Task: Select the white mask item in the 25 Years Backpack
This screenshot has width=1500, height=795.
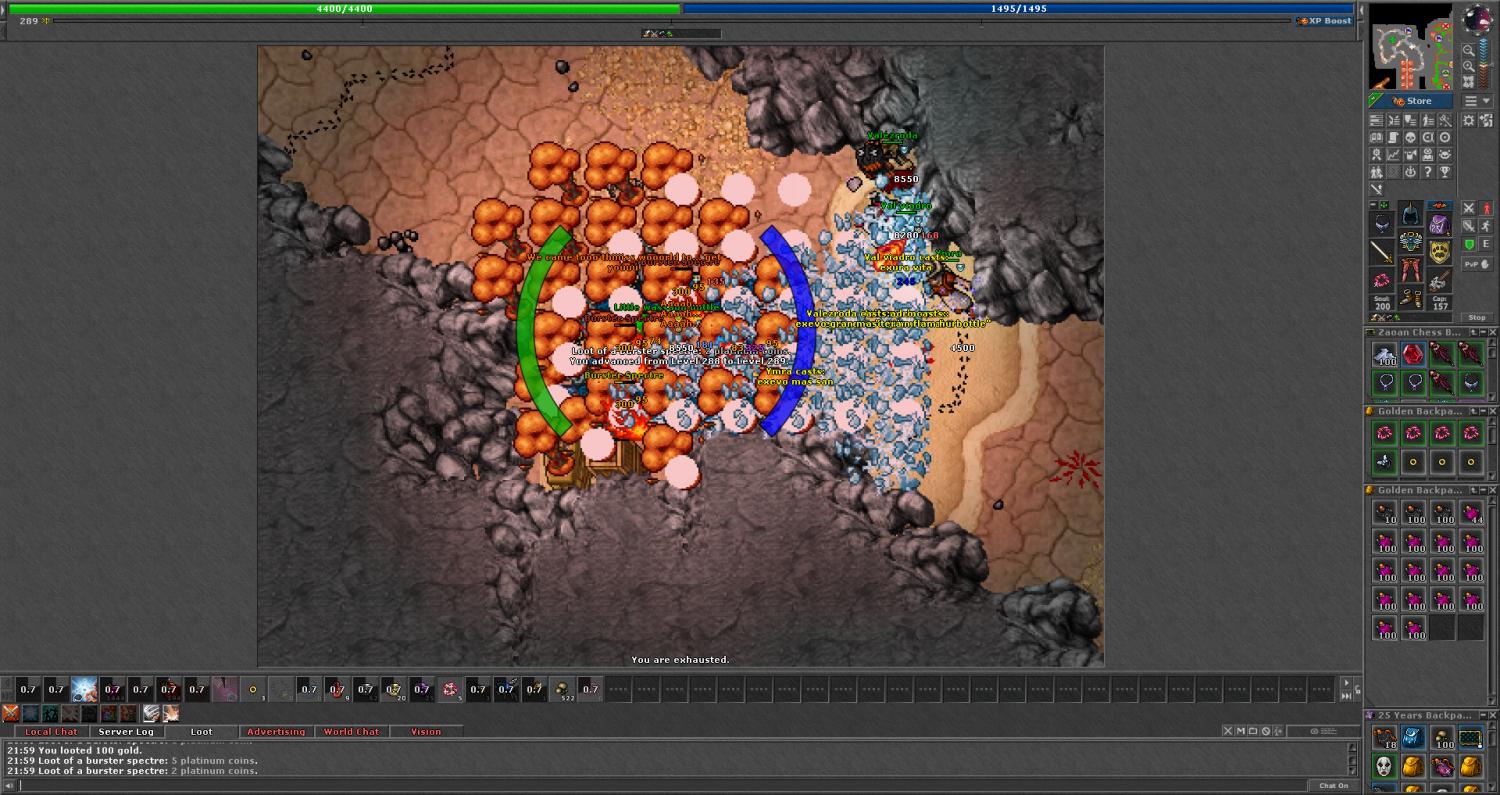Action: coord(1384,766)
